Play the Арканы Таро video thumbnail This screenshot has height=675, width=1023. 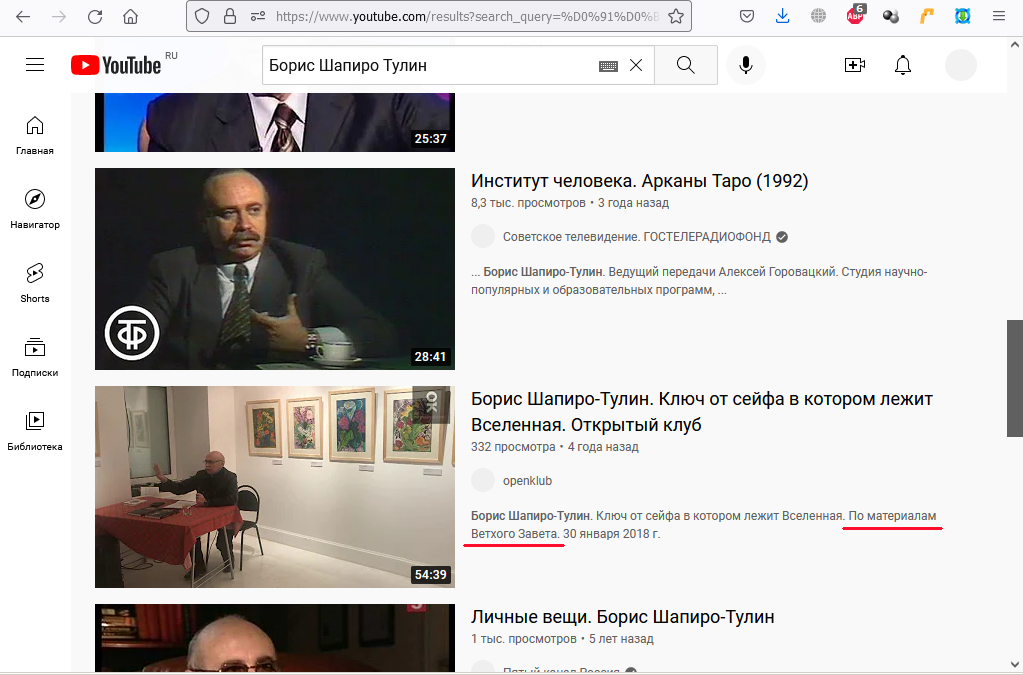pyautogui.click(x=275, y=269)
